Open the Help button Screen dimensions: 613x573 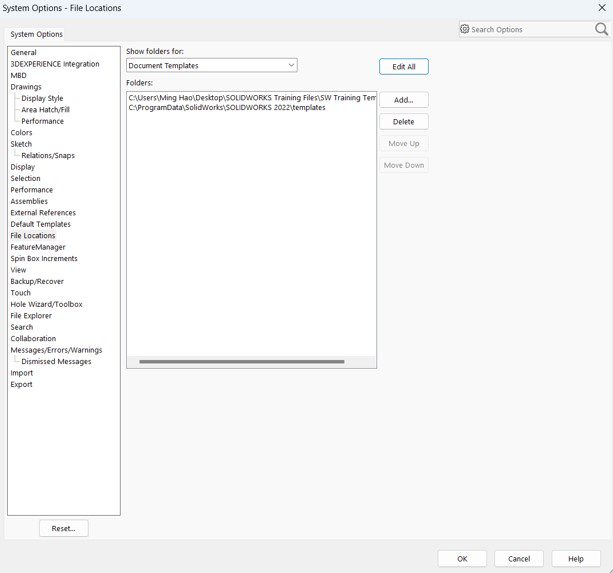point(576,559)
